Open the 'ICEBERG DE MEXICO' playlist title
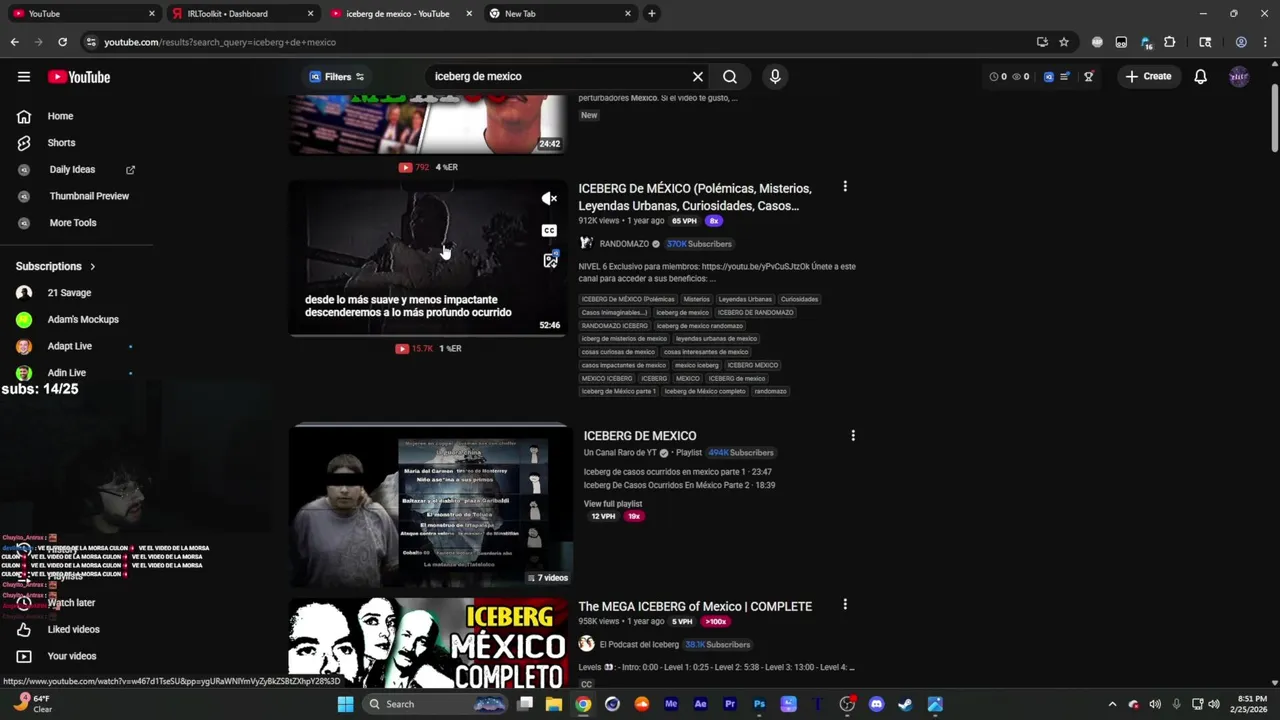 [640, 436]
